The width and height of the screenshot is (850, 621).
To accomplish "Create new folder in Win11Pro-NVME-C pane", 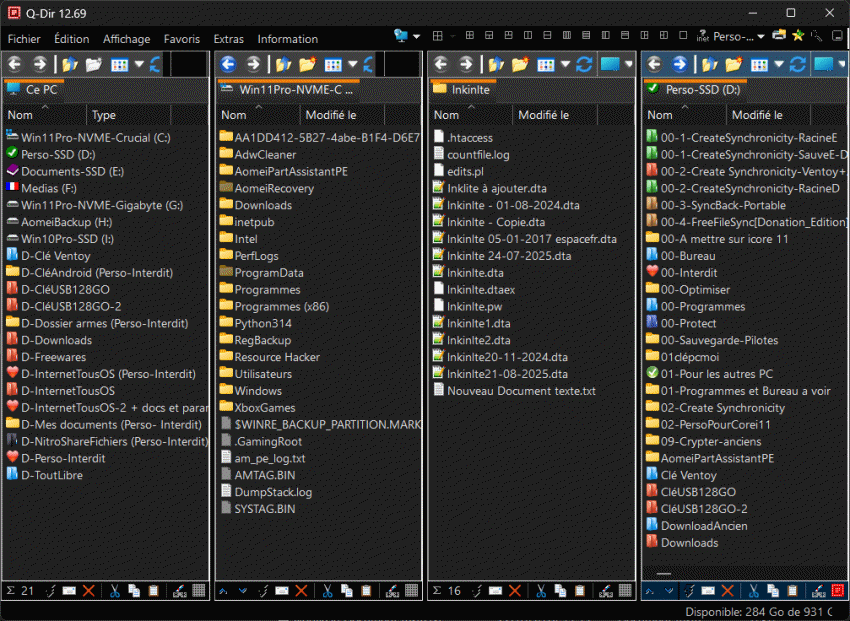I will click(x=307, y=64).
